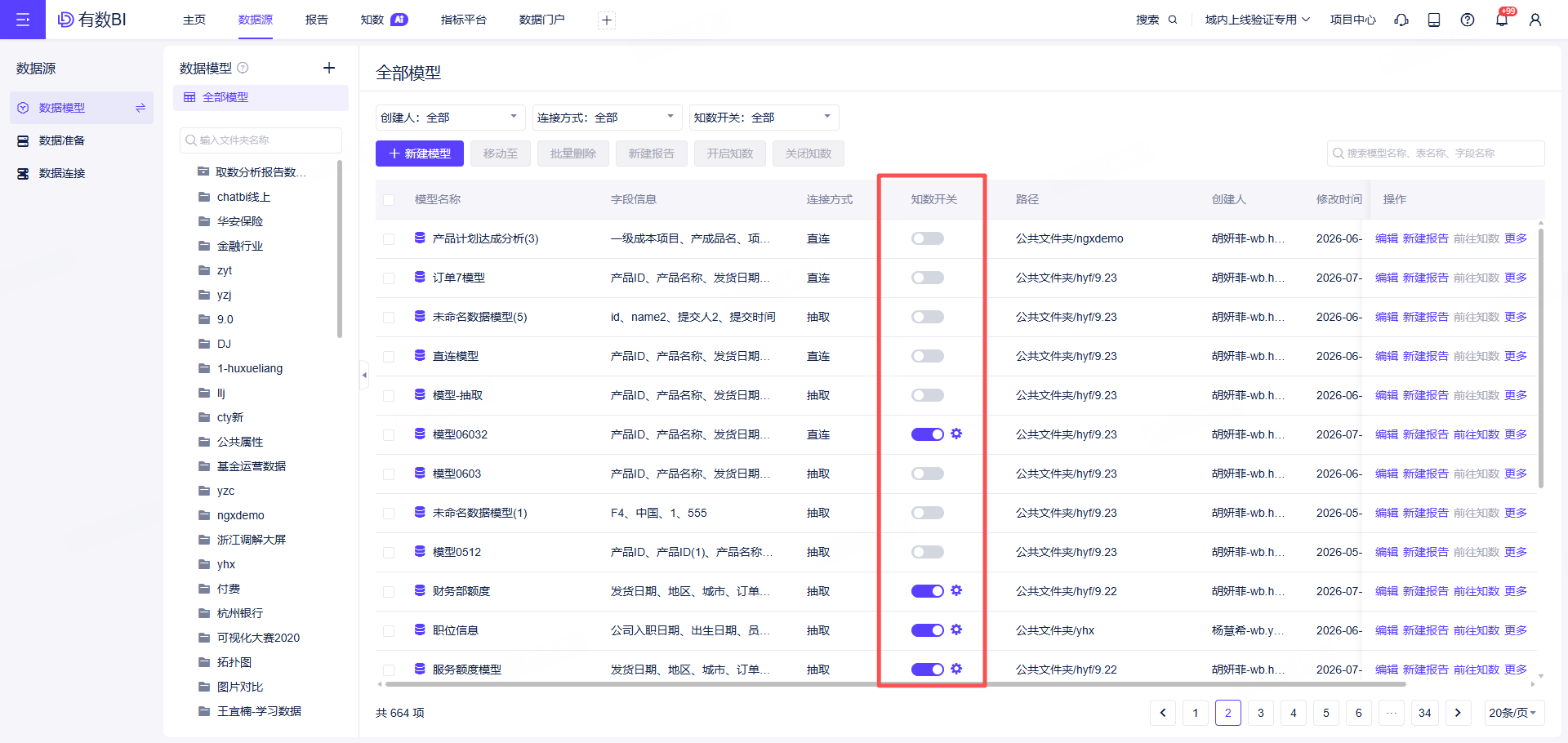Open the user profile icon
Screen dimensions: 1568x743
(1535, 20)
